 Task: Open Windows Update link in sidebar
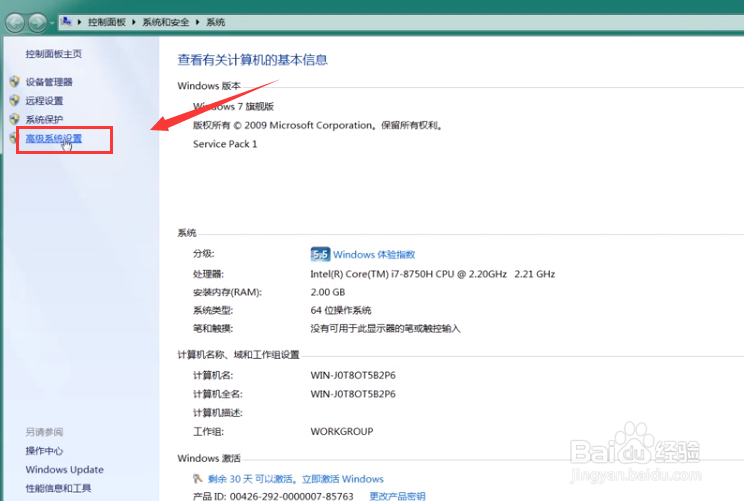point(65,470)
